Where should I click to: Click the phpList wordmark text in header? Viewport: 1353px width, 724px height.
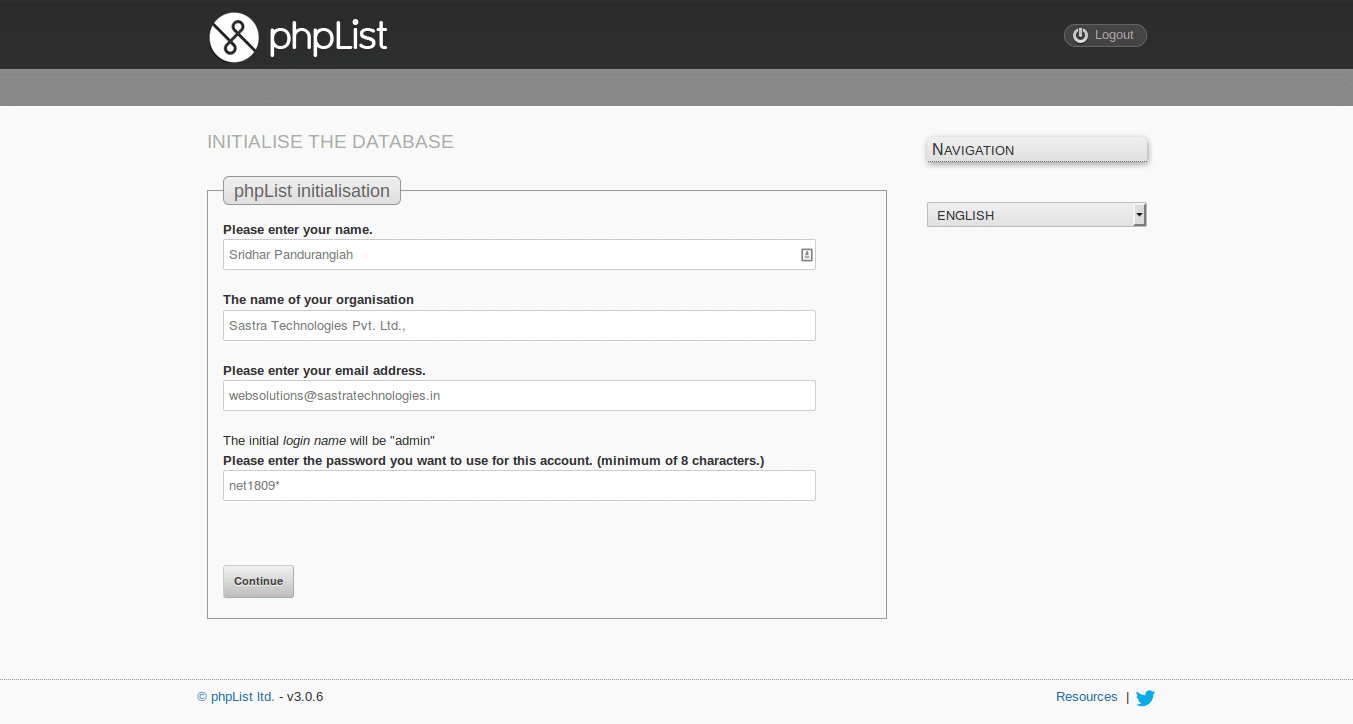(328, 38)
